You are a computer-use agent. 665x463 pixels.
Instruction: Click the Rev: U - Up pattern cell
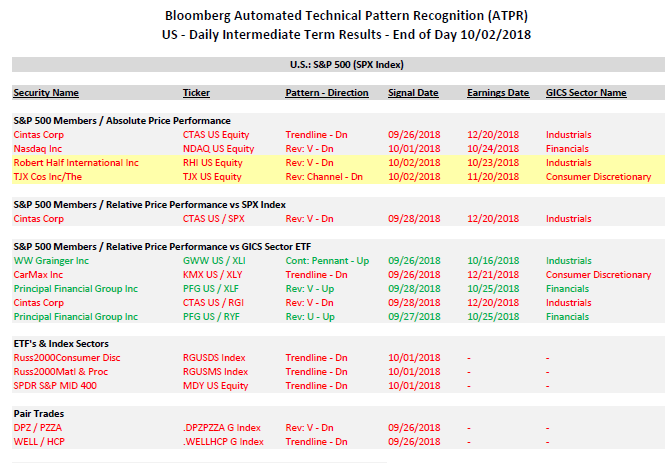(310, 317)
